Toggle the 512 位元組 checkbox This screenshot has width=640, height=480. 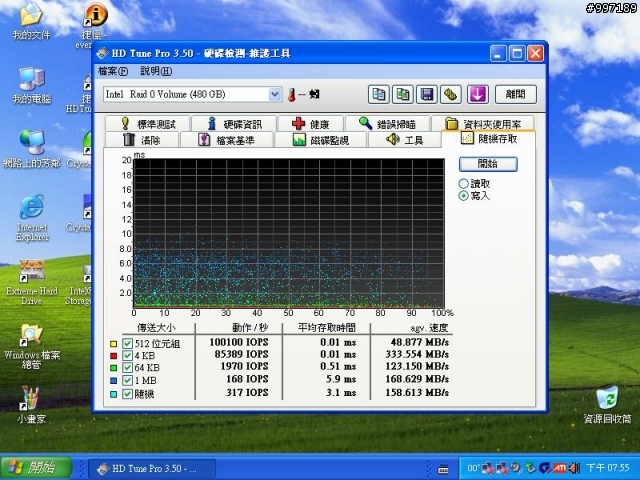pyautogui.click(x=127, y=343)
